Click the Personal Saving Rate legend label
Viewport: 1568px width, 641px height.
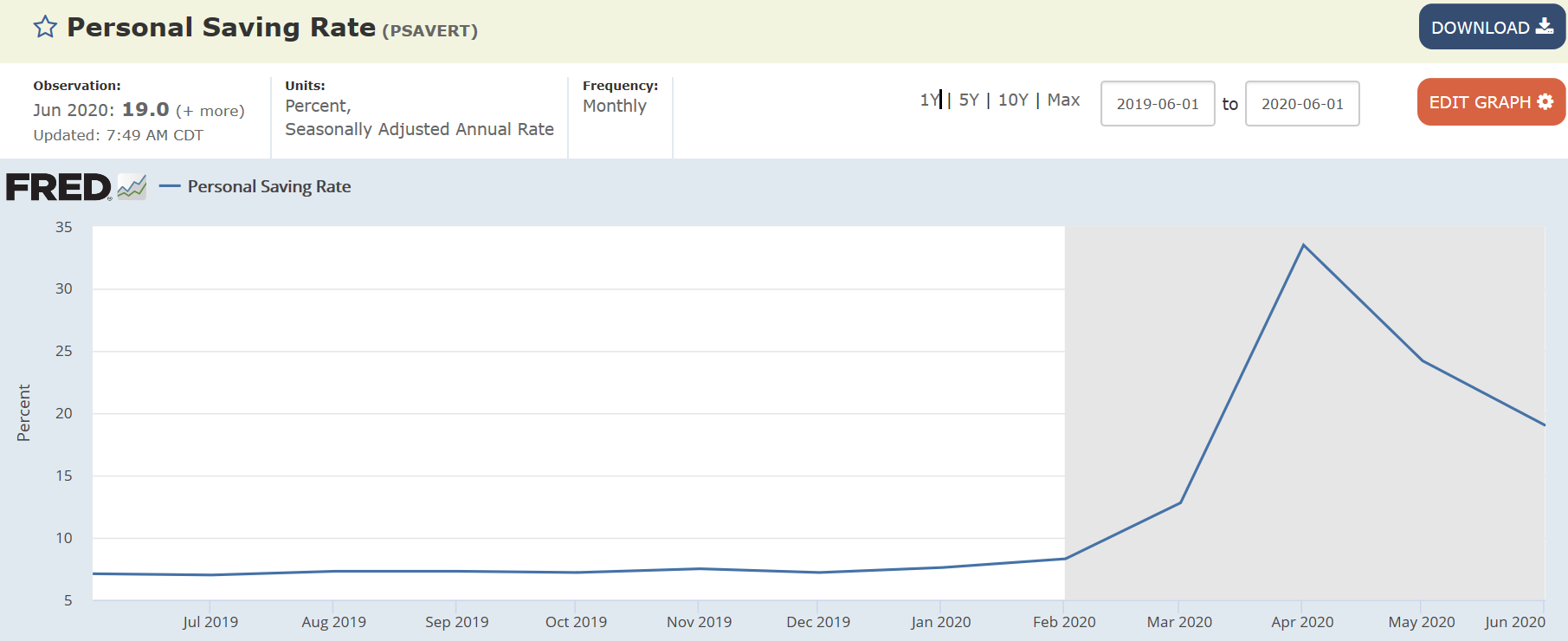[269, 186]
